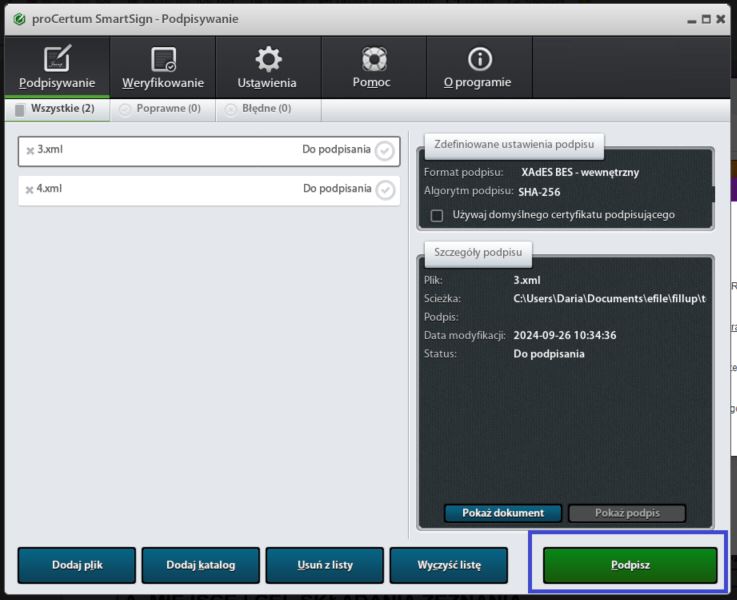
Task: Click Pokaż dokument button
Action: pyautogui.click(x=503, y=513)
